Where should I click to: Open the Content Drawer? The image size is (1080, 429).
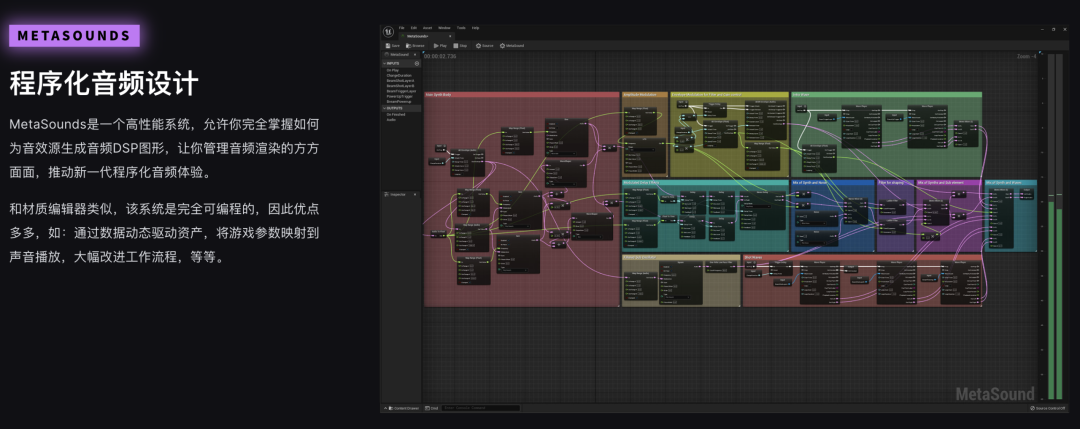[401, 408]
